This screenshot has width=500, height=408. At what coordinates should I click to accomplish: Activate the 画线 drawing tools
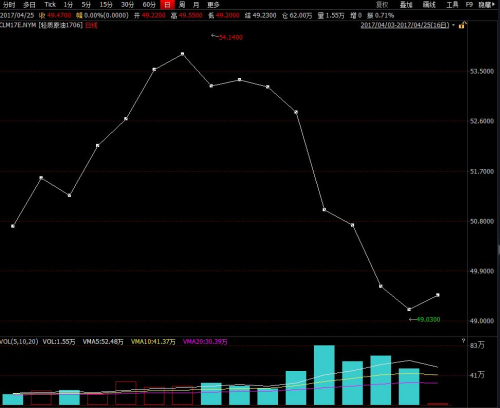click(429, 5)
